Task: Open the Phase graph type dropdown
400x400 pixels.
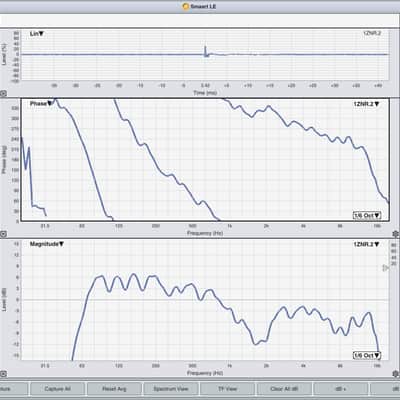Action: (41, 104)
